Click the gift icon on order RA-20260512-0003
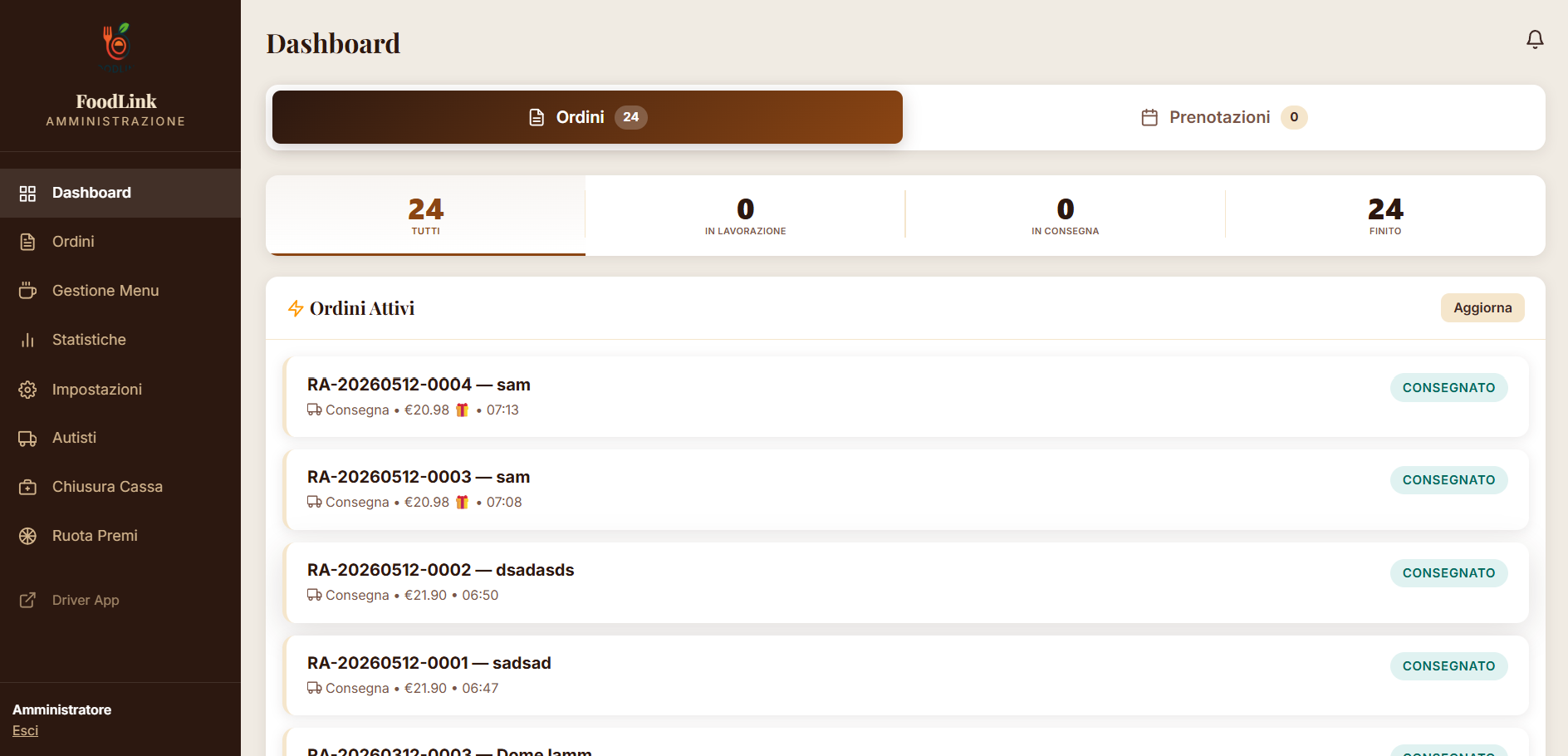 [463, 502]
